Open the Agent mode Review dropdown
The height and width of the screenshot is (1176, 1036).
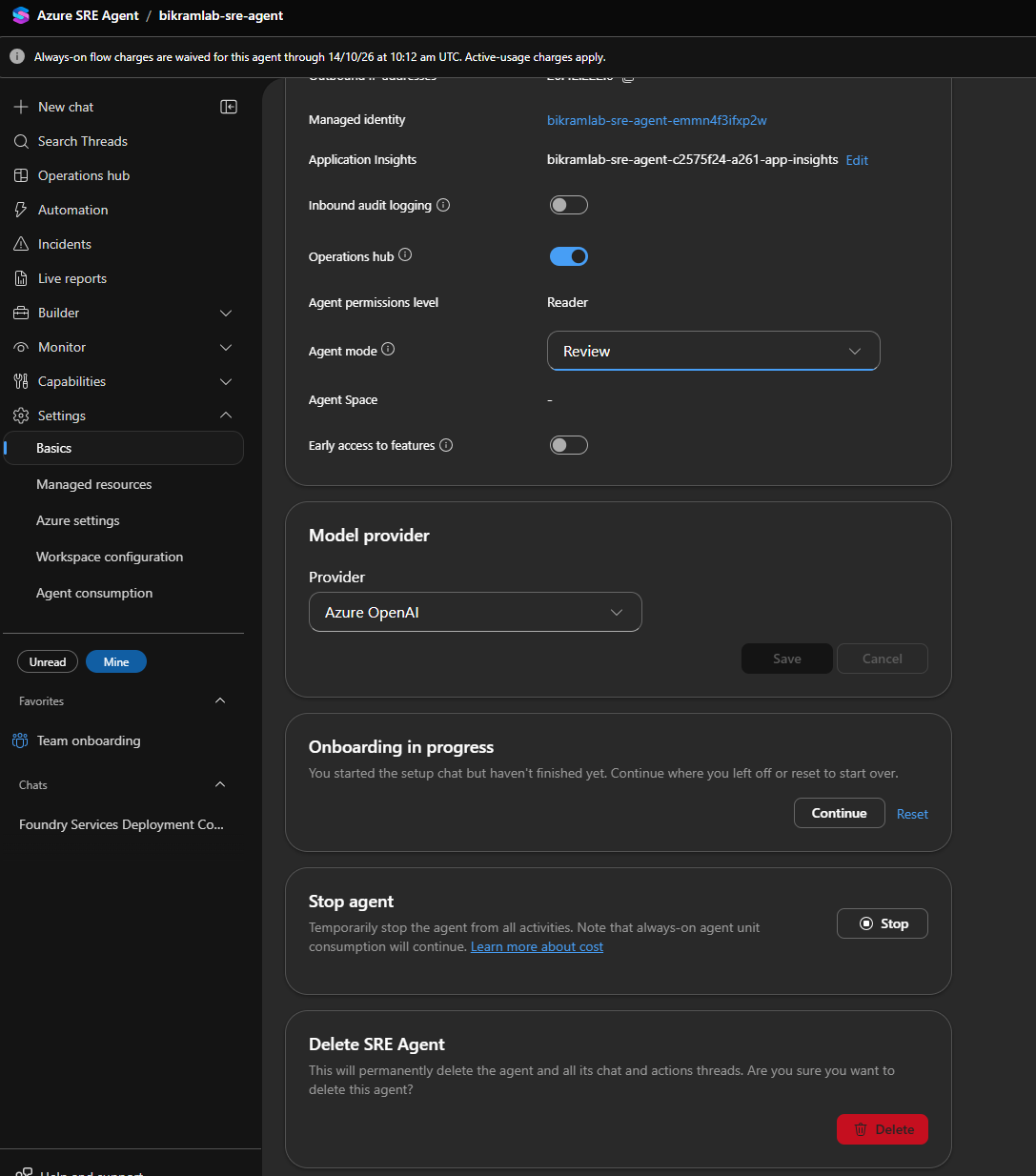click(713, 351)
